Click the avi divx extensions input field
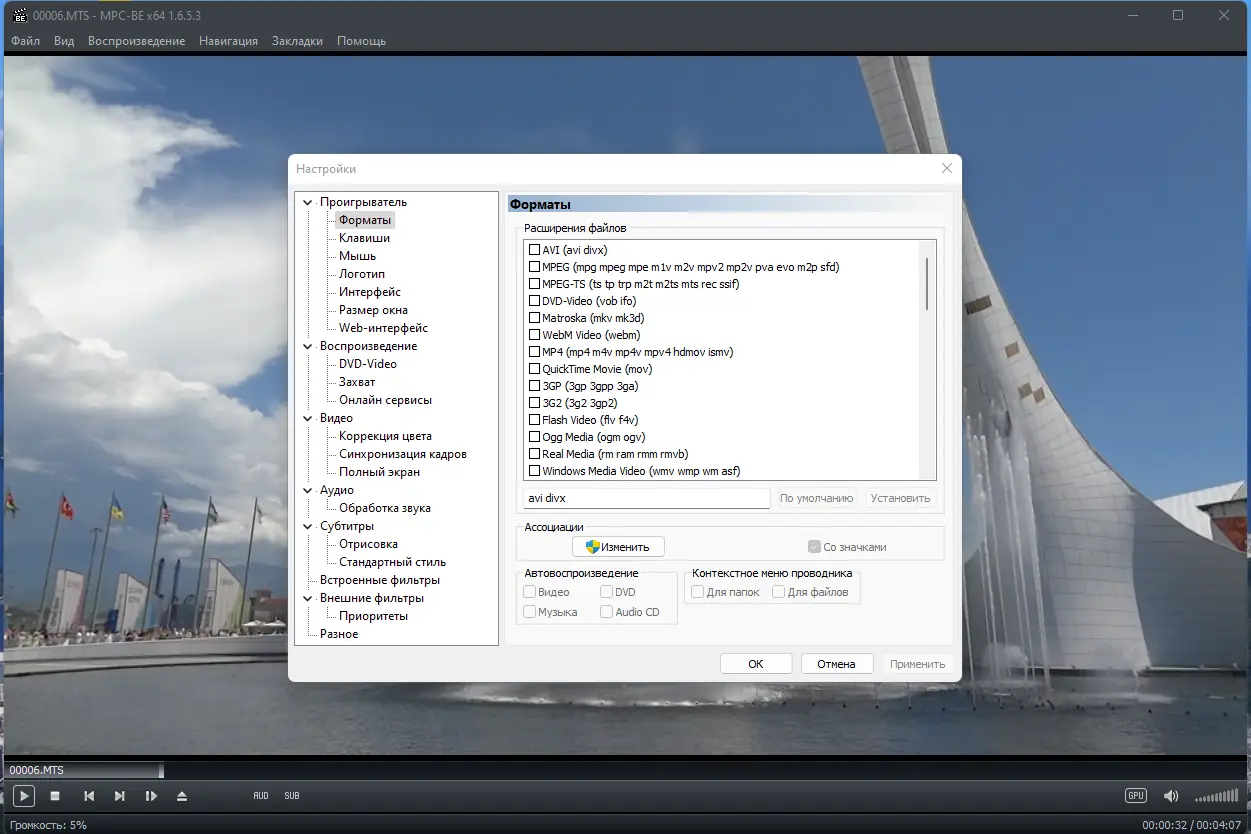The image size is (1251, 834). pyautogui.click(x=645, y=497)
